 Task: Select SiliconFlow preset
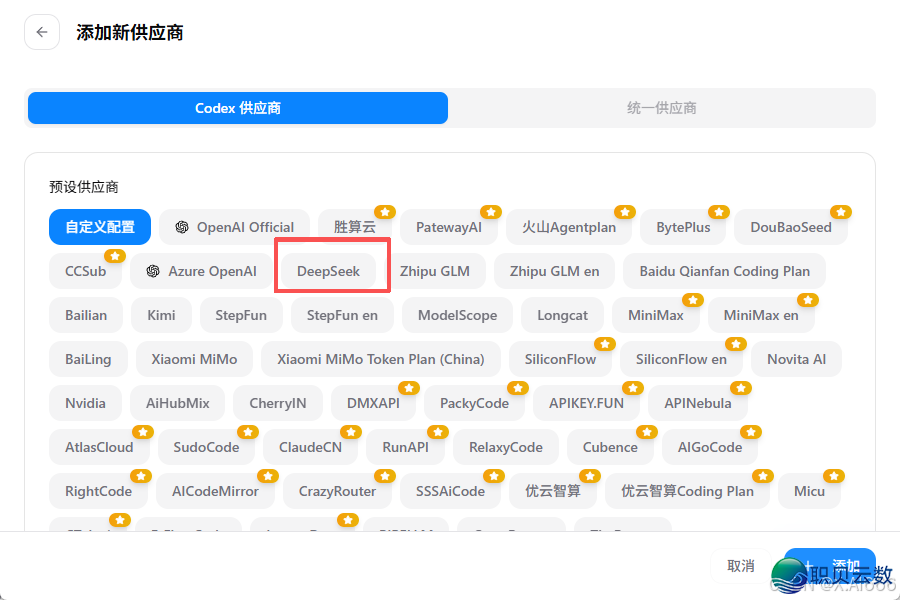(560, 359)
